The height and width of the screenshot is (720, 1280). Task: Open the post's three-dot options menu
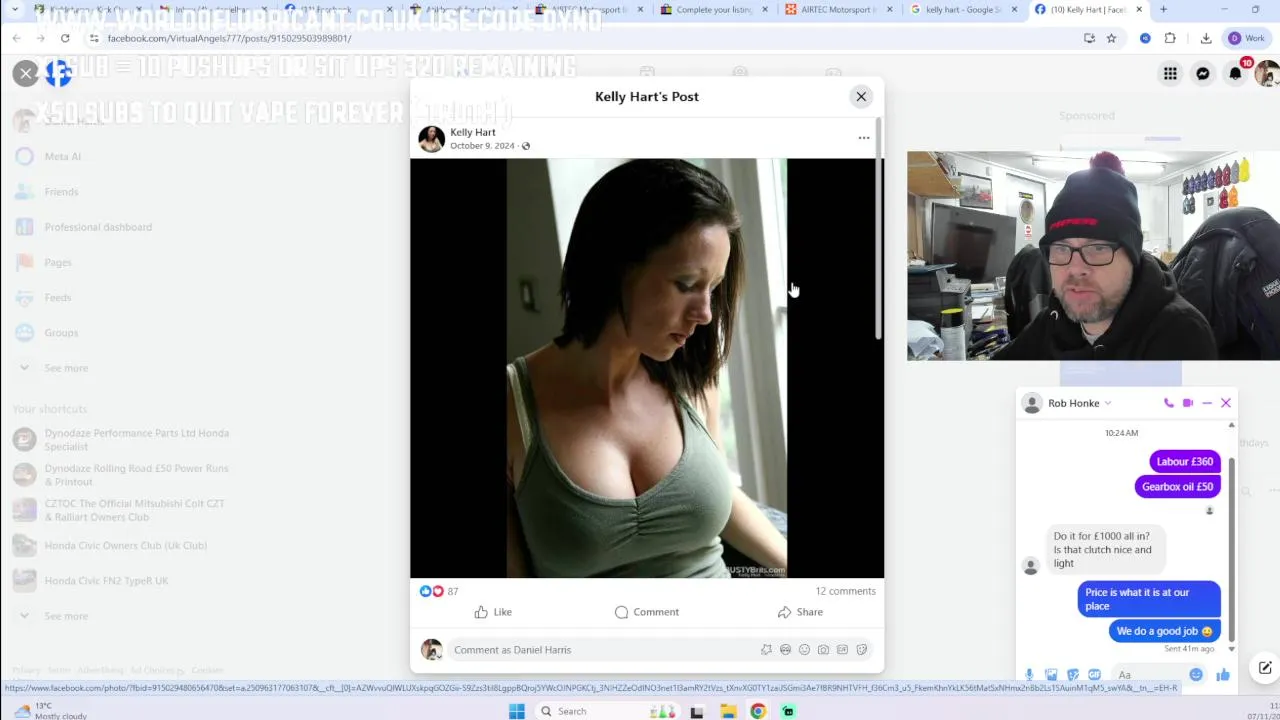(x=864, y=138)
